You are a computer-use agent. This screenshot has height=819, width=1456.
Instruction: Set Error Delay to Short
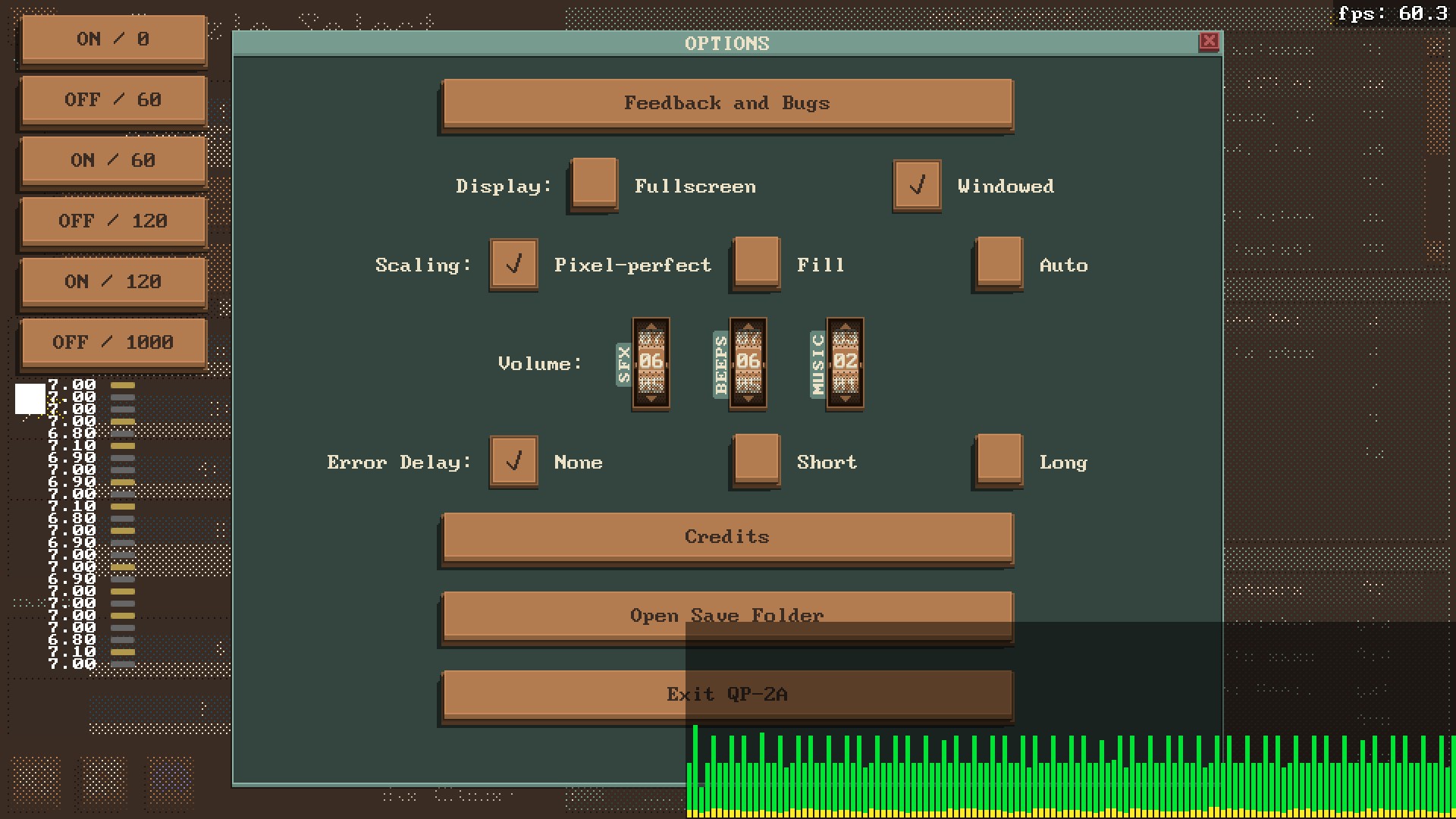pyautogui.click(x=756, y=460)
